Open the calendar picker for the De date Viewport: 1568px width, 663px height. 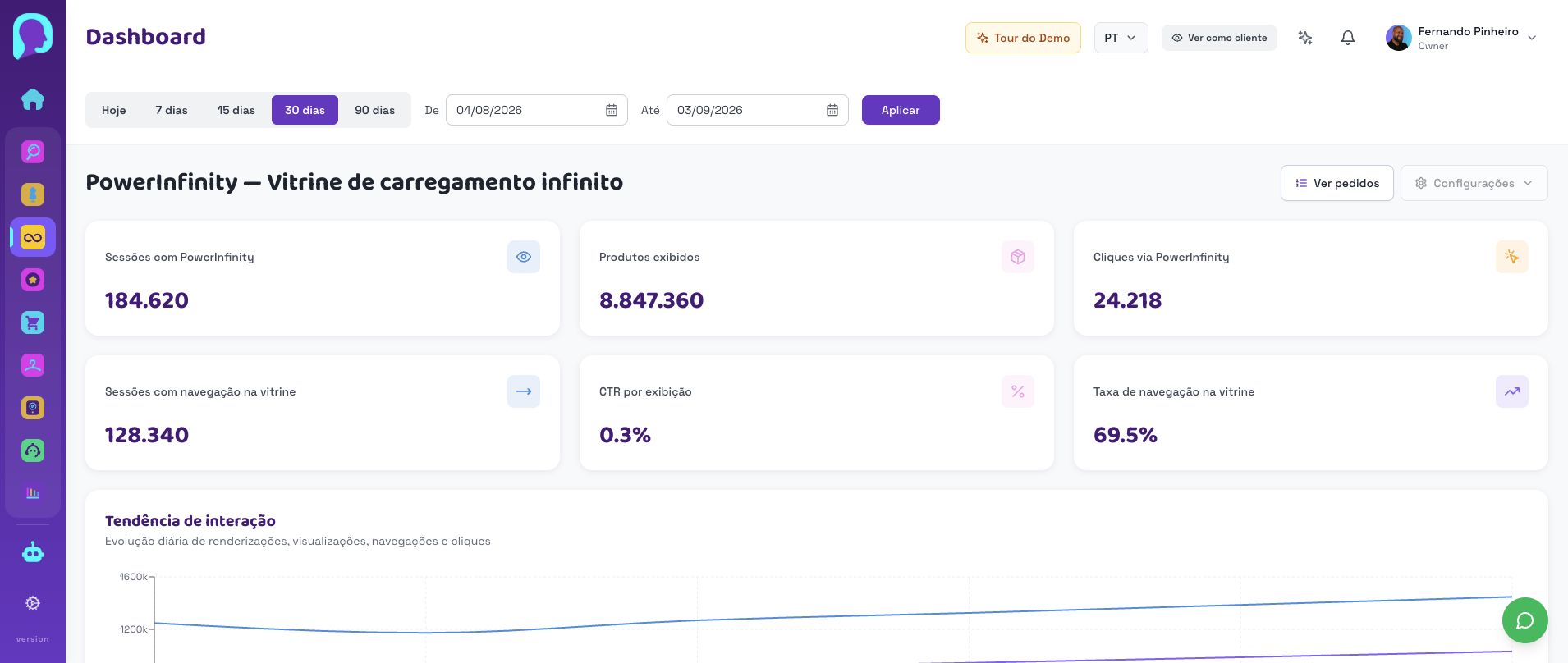(612, 110)
